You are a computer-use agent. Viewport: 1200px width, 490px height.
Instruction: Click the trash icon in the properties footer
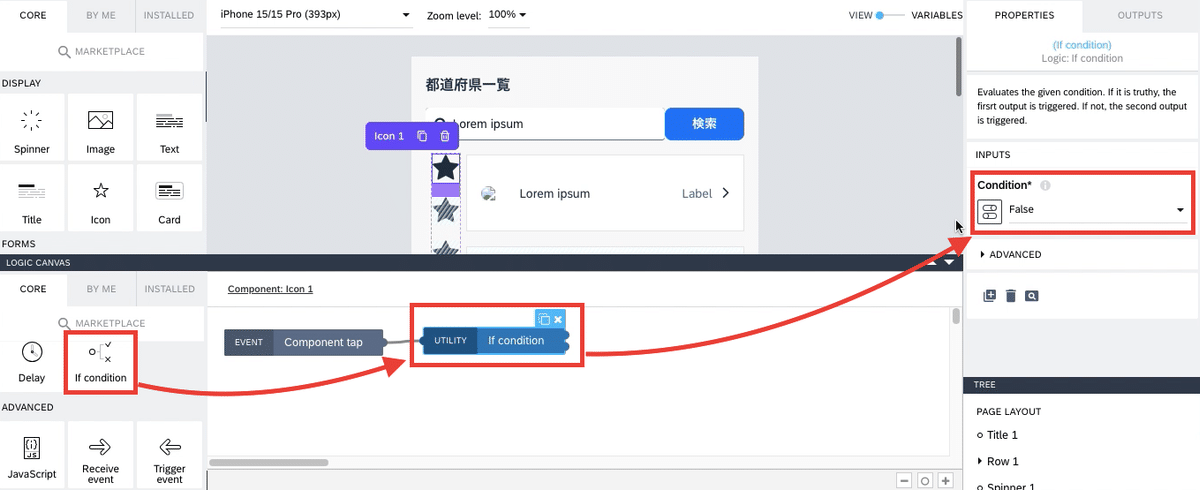coord(1010,296)
